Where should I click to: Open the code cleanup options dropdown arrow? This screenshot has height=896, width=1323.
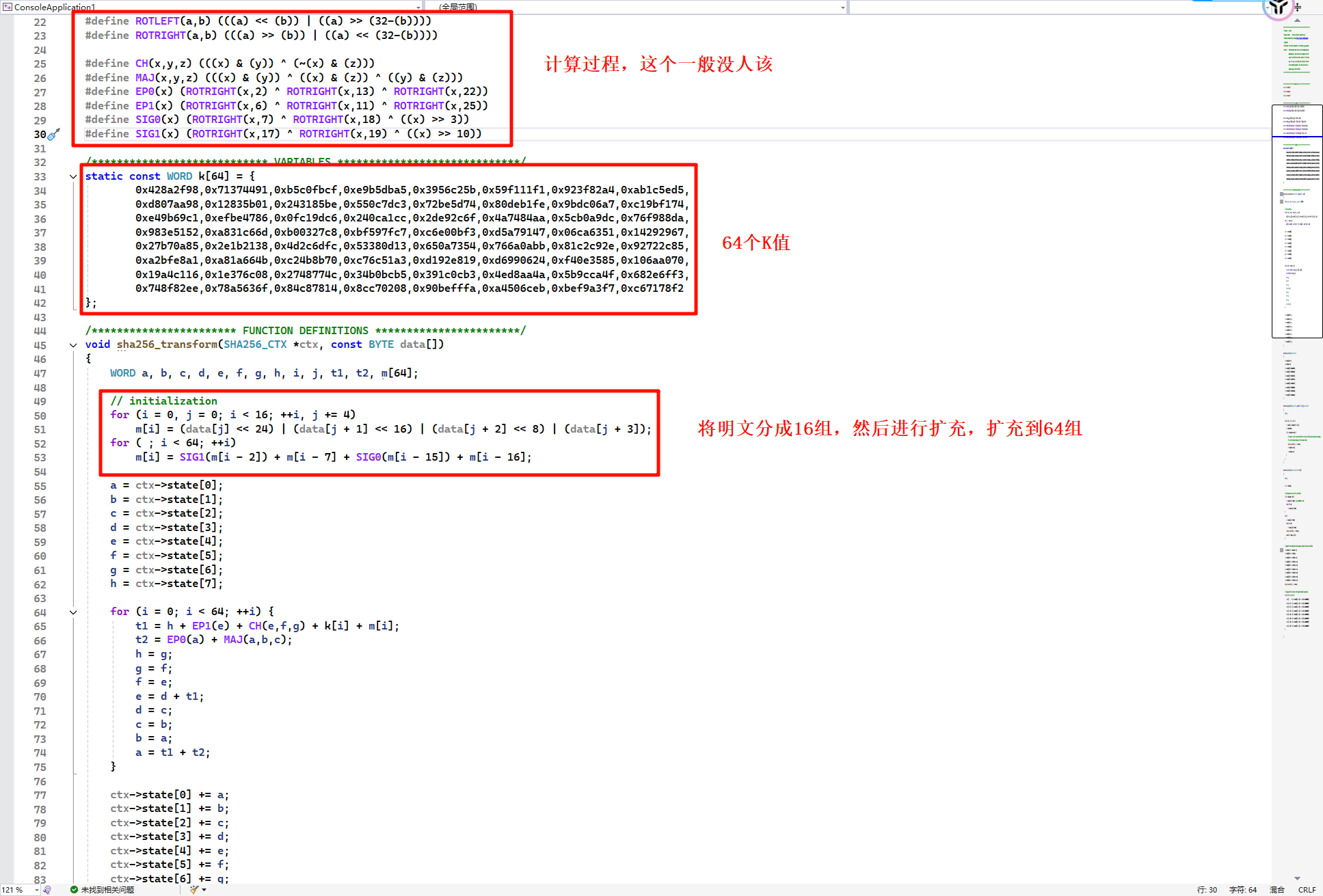point(204,889)
